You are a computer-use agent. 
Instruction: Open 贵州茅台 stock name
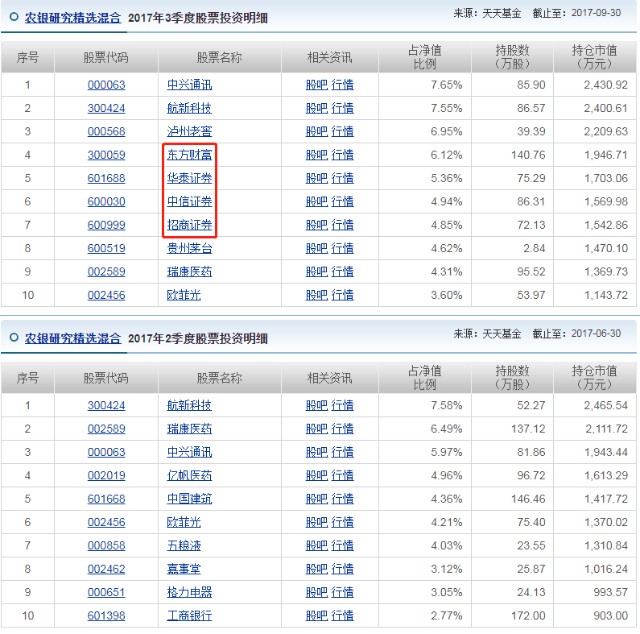pyautogui.click(x=189, y=248)
